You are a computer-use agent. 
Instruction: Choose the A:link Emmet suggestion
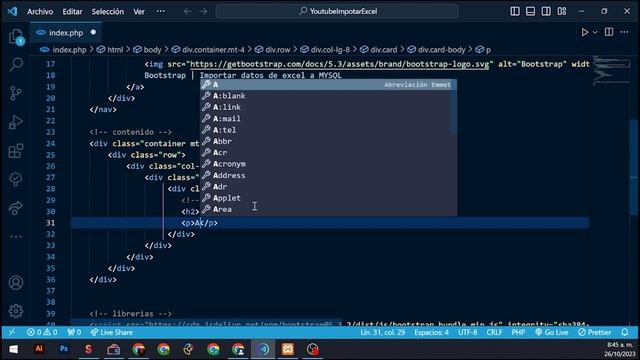[328, 107]
